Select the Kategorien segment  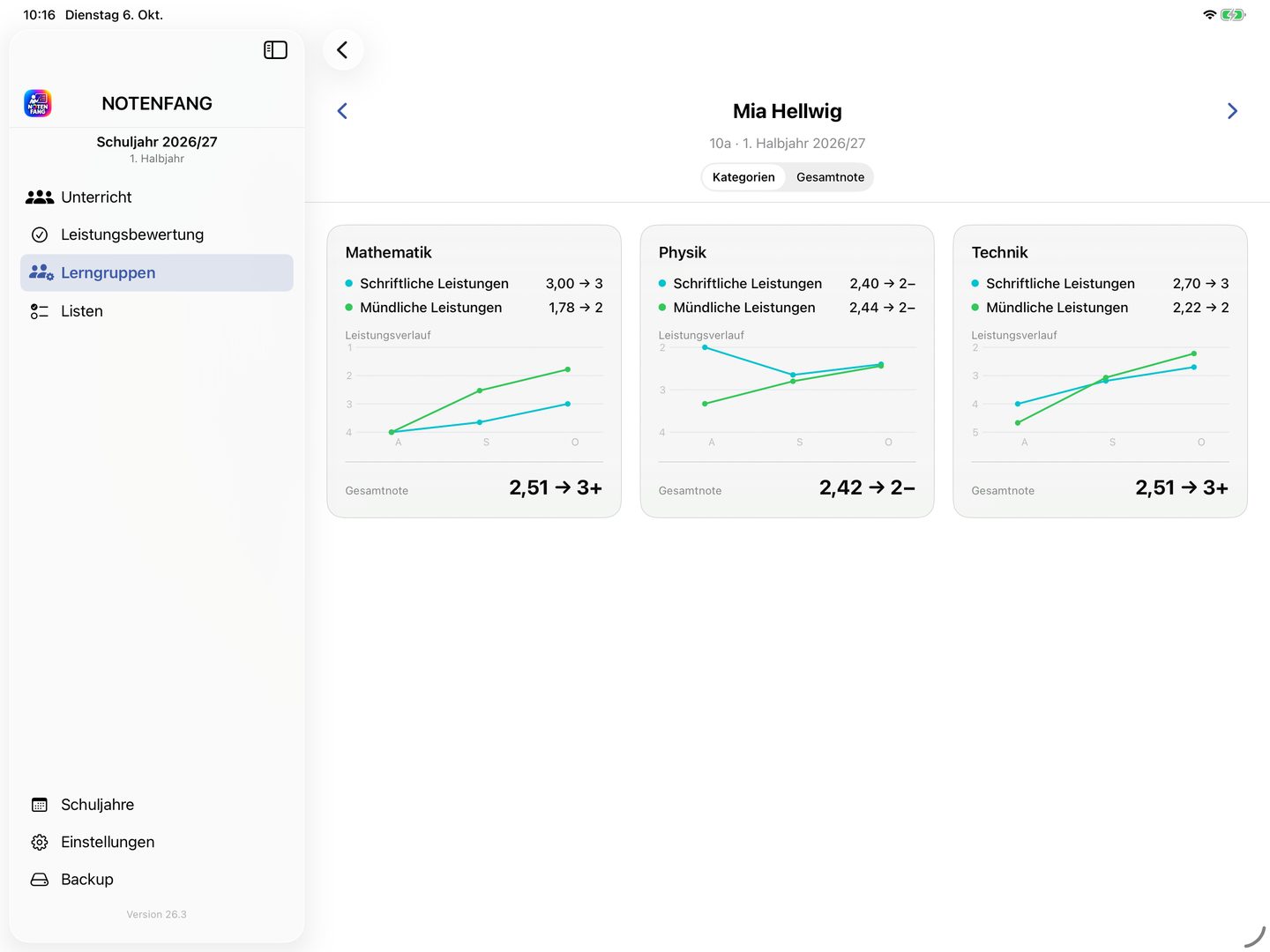[x=743, y=177]
